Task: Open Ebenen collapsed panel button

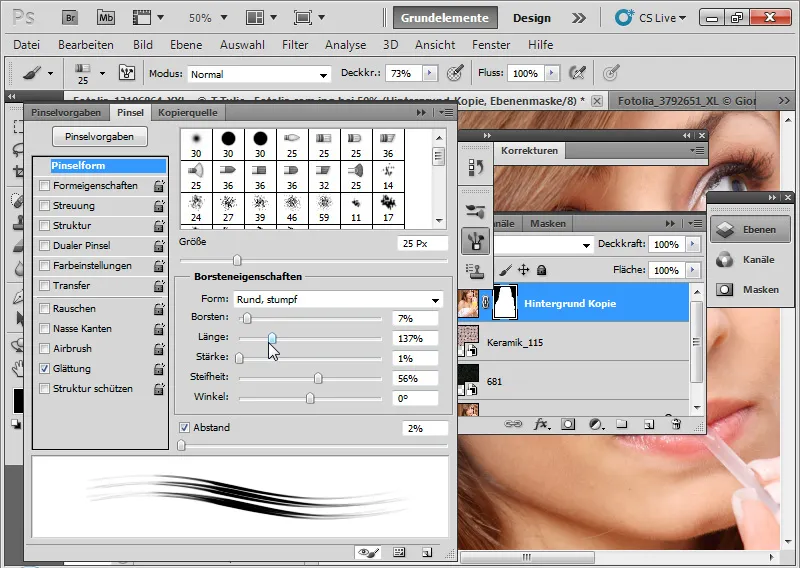Action: click(x=751, y=230)
